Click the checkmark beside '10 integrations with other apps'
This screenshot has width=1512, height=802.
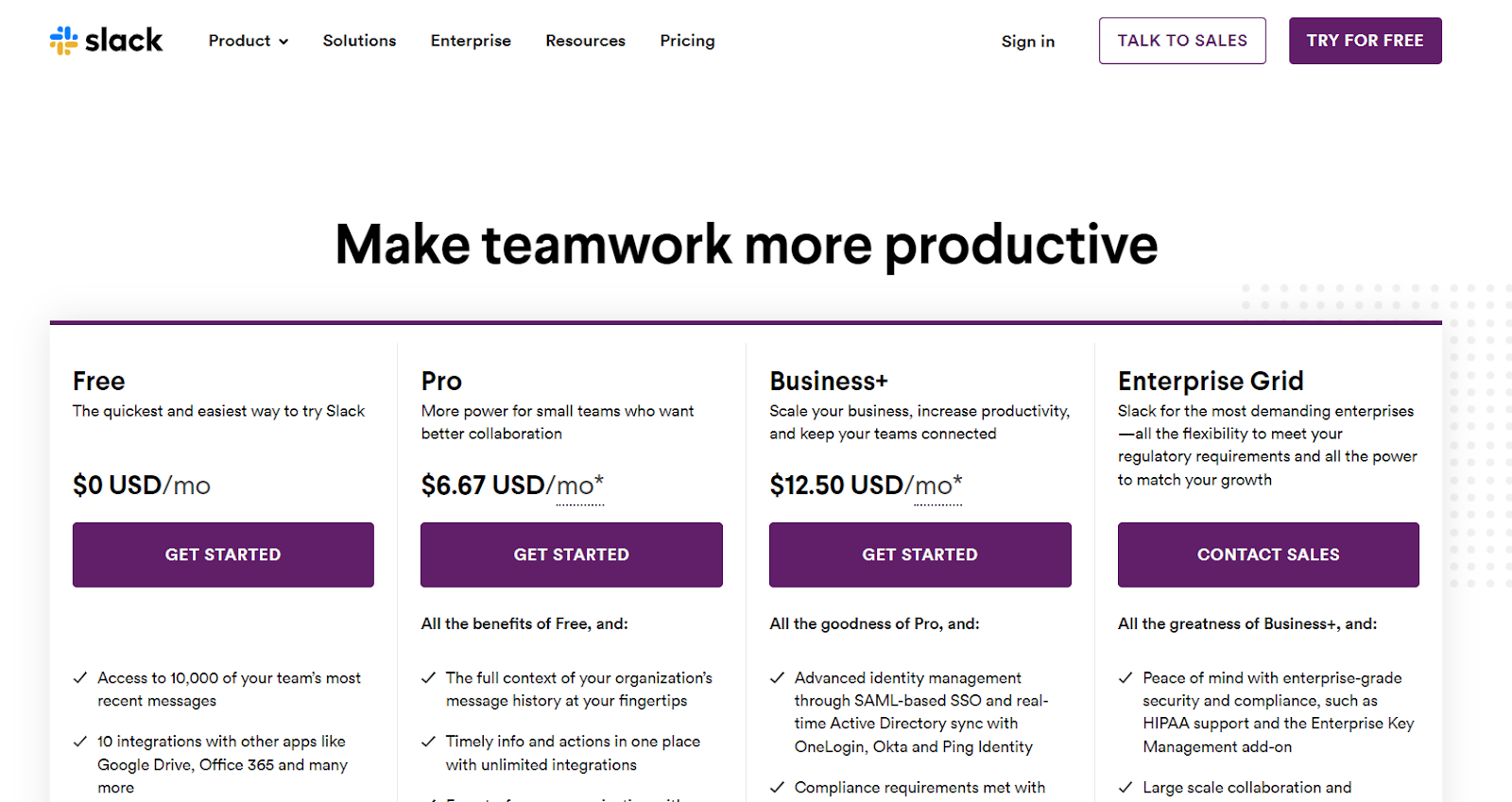(x=79, y=741)
